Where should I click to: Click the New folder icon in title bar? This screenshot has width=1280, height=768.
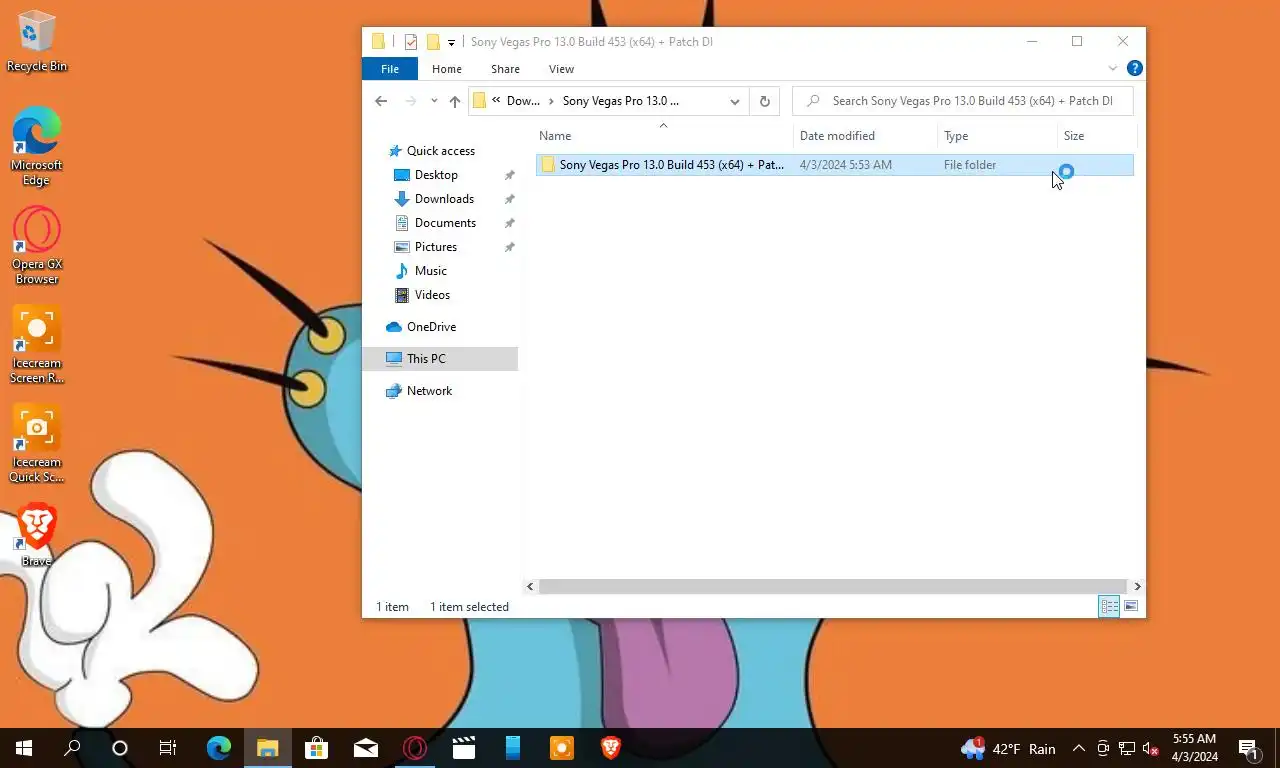433,42
